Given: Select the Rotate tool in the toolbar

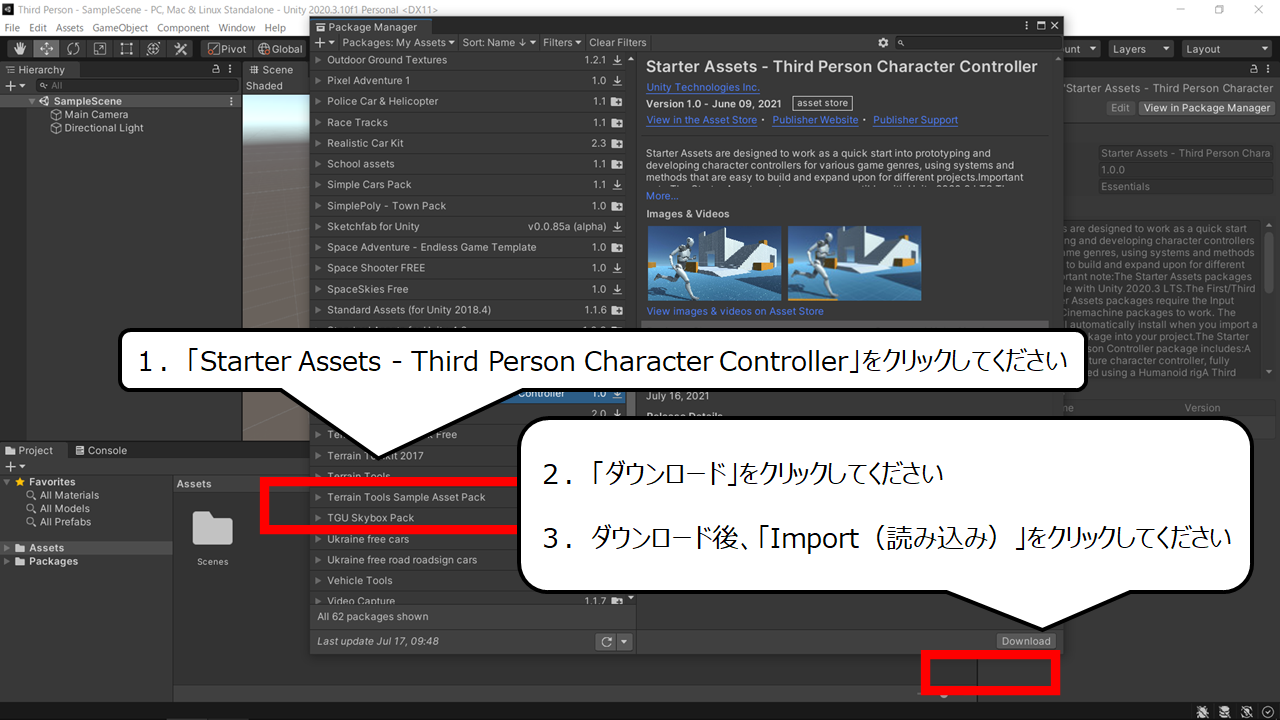Looking at the screenshot, I should pyautogui.click(x=73, y=49).
